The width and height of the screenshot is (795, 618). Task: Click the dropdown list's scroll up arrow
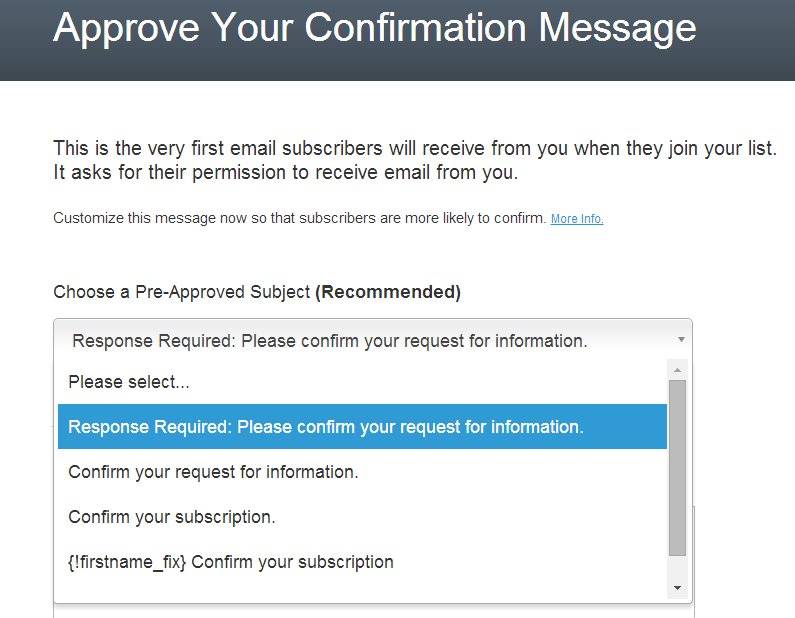tap(678, 371)
